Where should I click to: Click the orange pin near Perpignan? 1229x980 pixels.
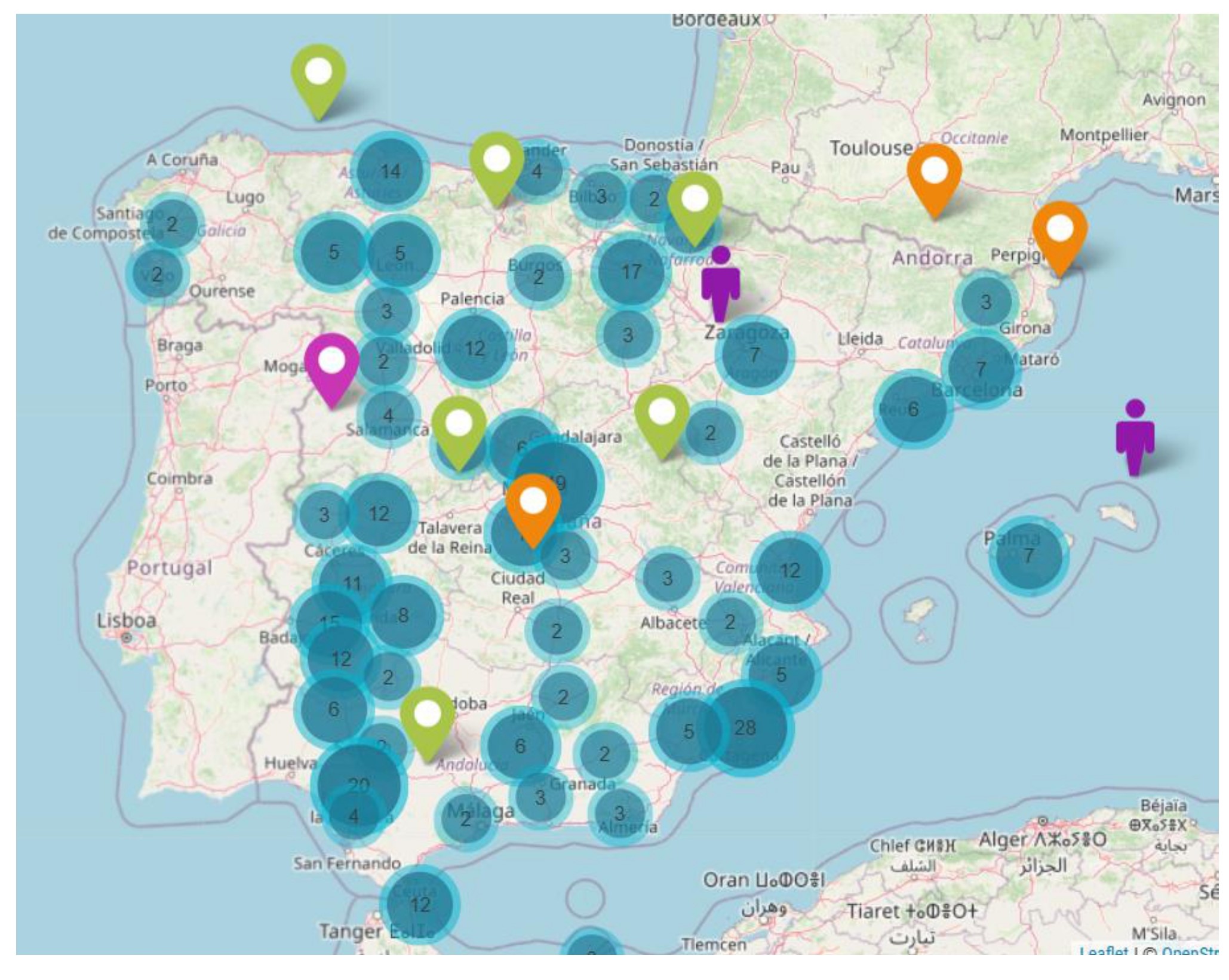[1059, 232]
